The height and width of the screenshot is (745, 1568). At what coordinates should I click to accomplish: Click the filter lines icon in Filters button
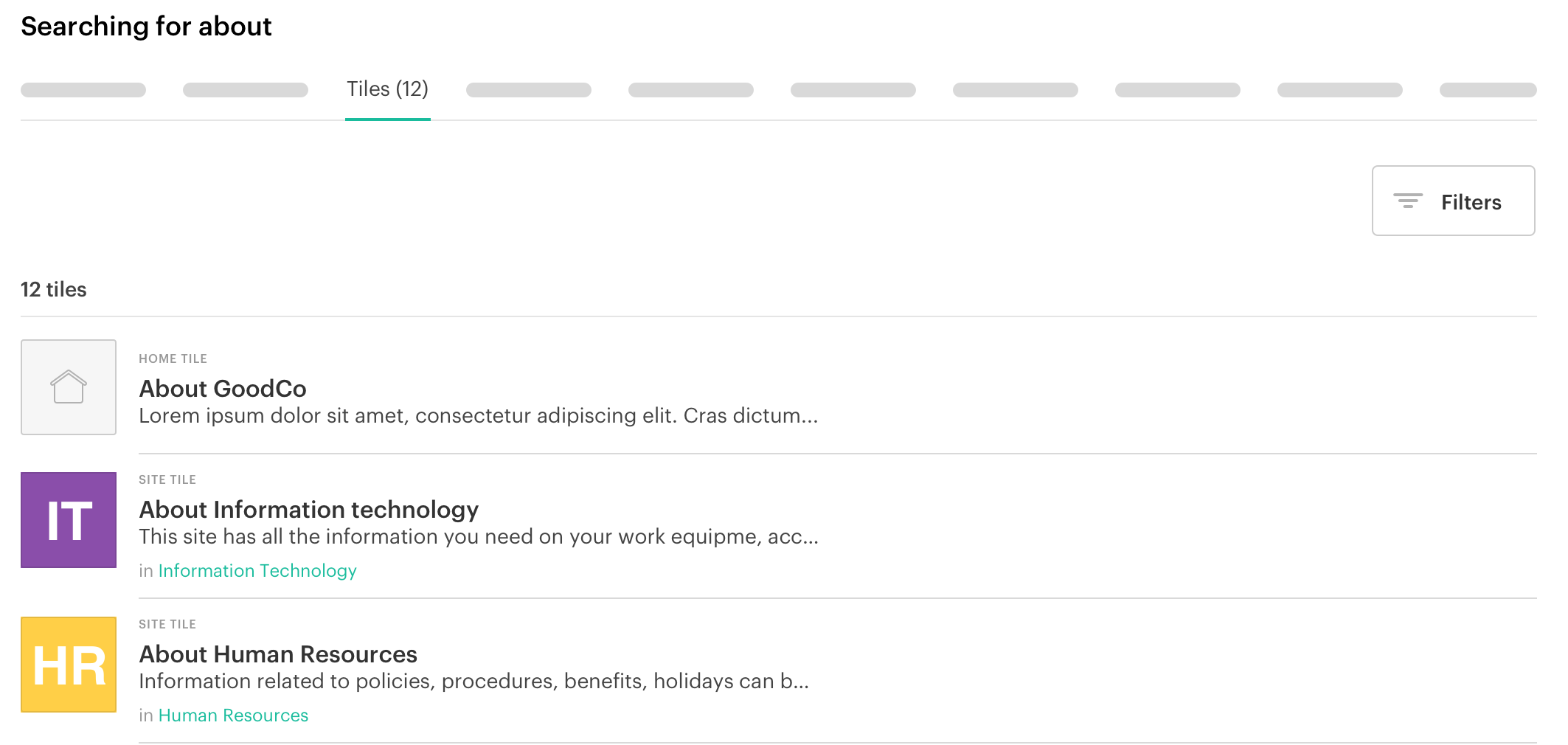click(x=1407, y=201)
